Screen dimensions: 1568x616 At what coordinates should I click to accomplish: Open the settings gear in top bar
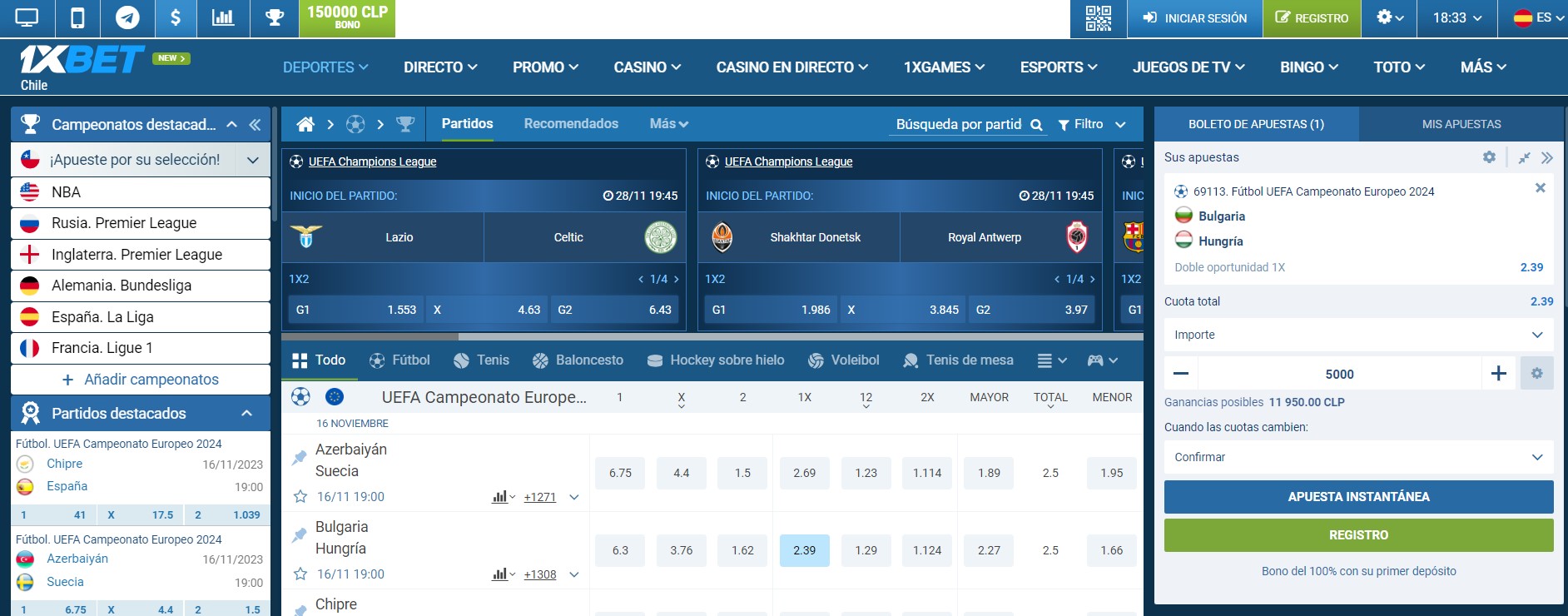[x=1390, y=17]
